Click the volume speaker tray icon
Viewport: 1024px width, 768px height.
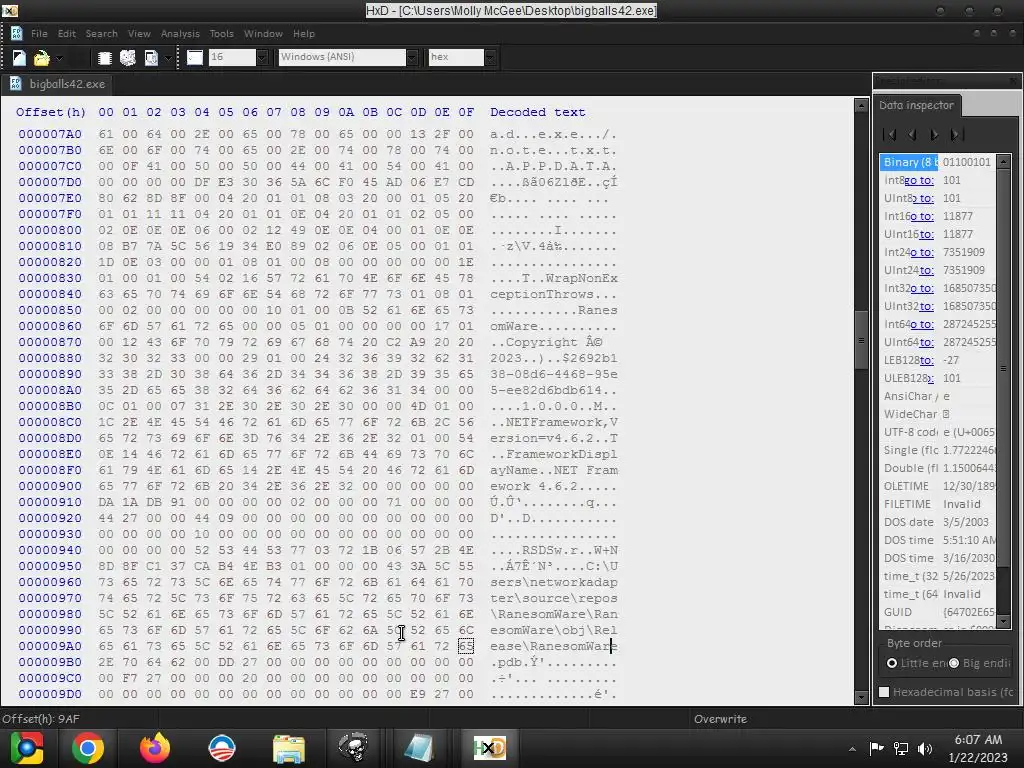925,749
